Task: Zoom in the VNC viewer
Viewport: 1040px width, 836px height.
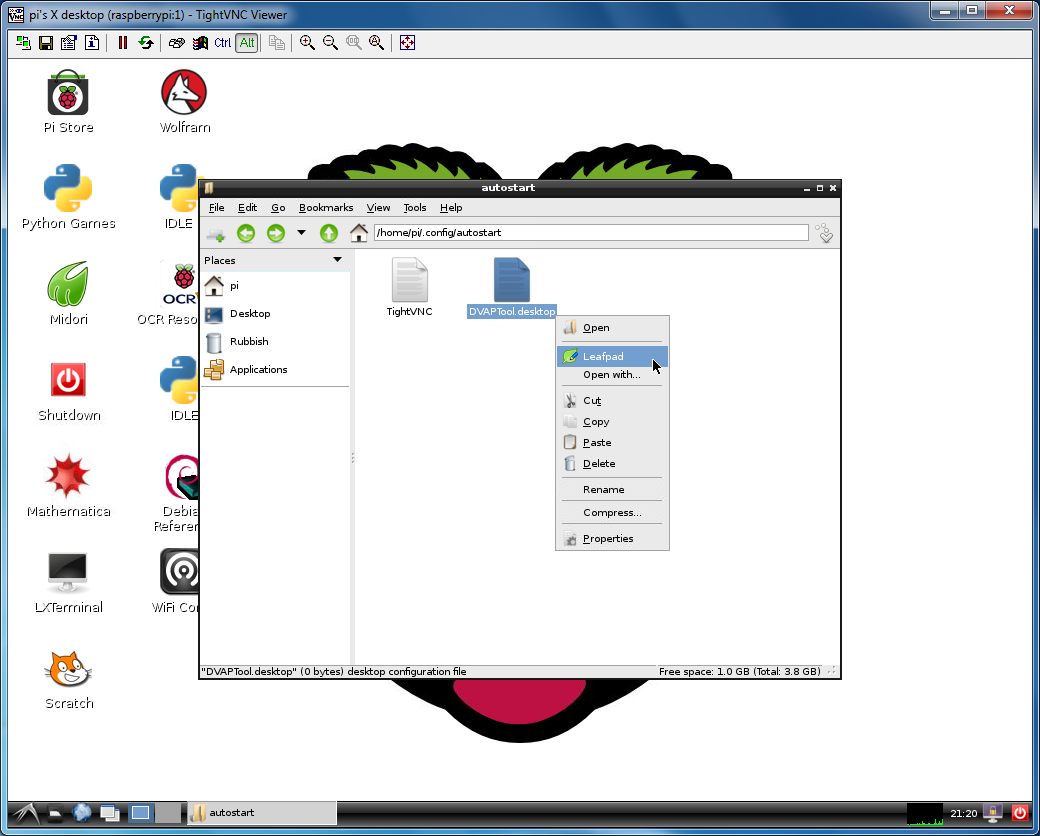Action: pyautogui.click(x=307, y=43)
